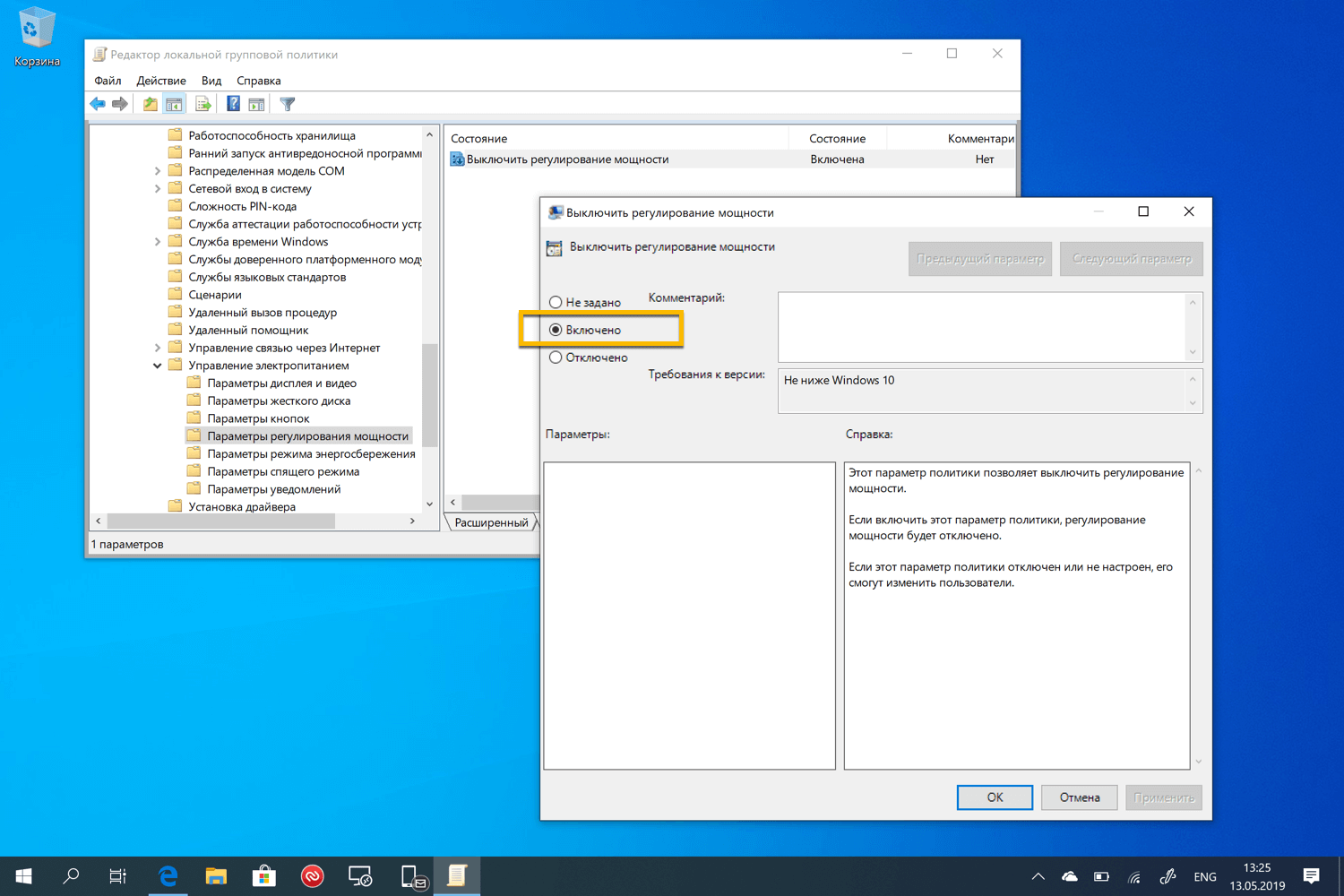Select Удаленный помощник tree folder

pyautogui.click(x=248, y=331)
